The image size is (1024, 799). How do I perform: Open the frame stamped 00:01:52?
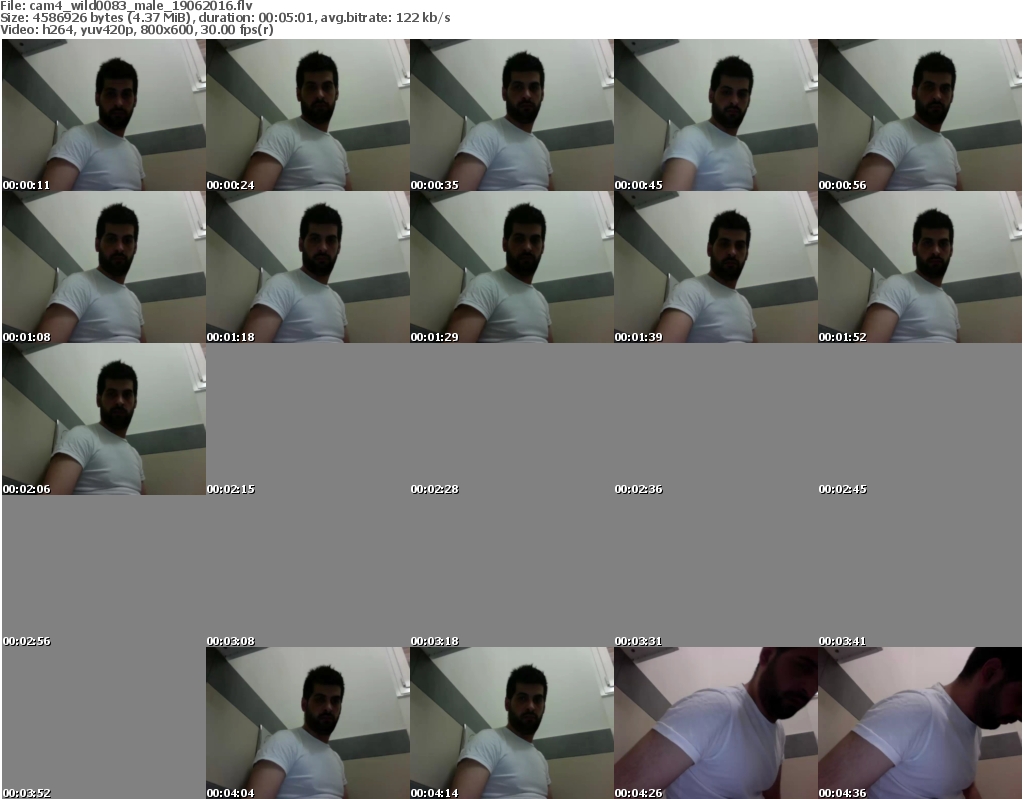pyautogui.click(x=920, y=267)
